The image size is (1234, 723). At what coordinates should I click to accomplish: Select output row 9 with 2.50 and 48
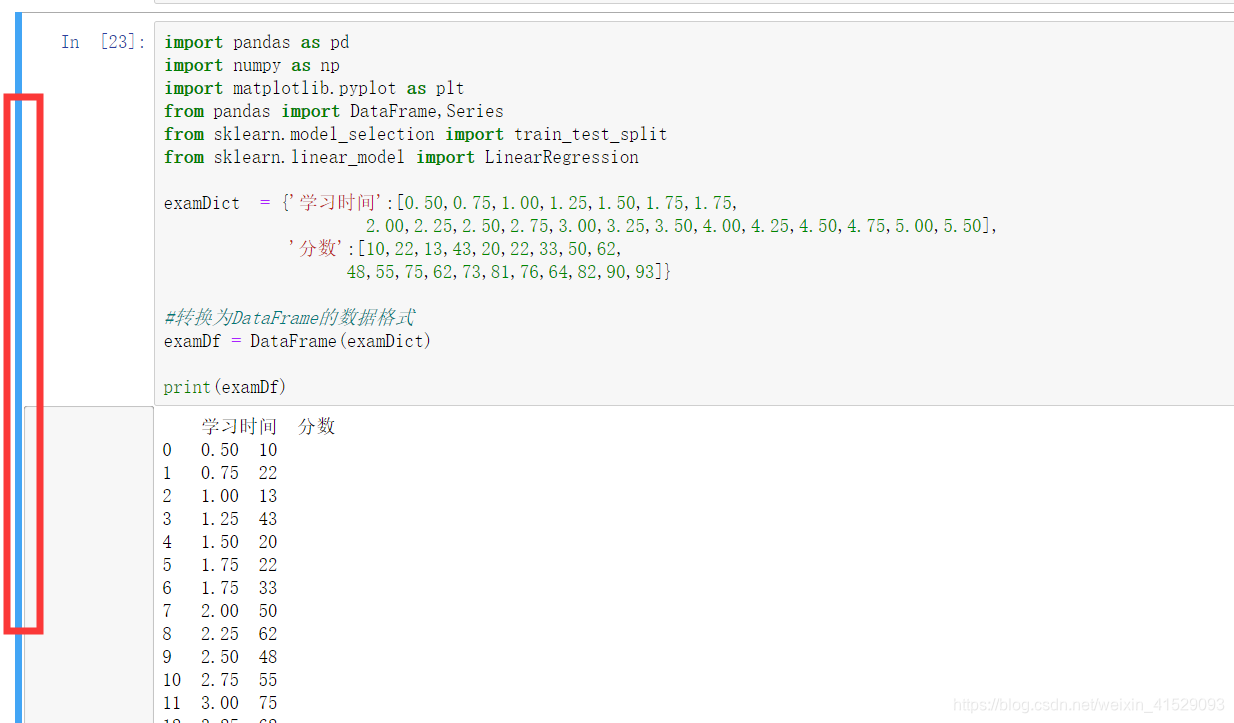(220, 657)
